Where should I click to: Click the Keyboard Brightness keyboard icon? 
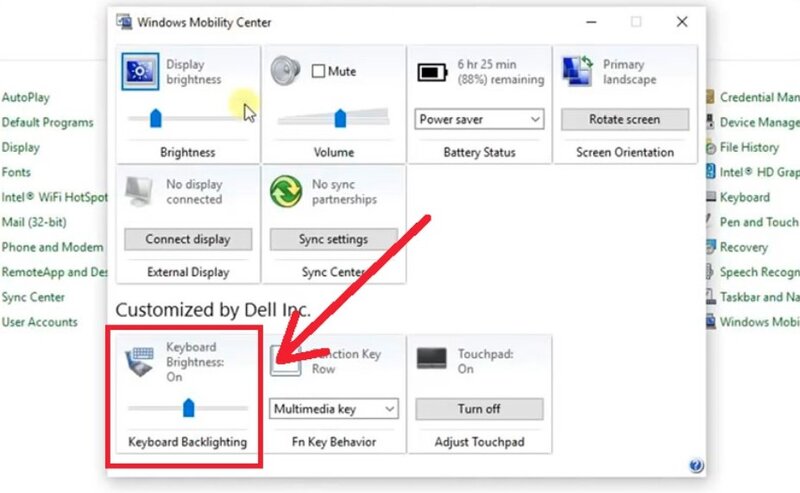pos(139,361)
